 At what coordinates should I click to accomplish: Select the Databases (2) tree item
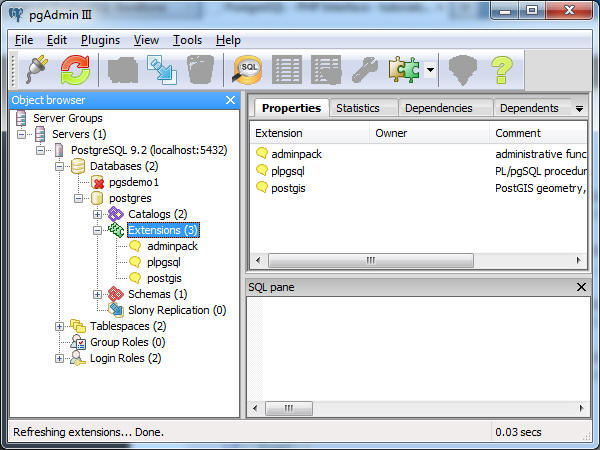point(124,166)
